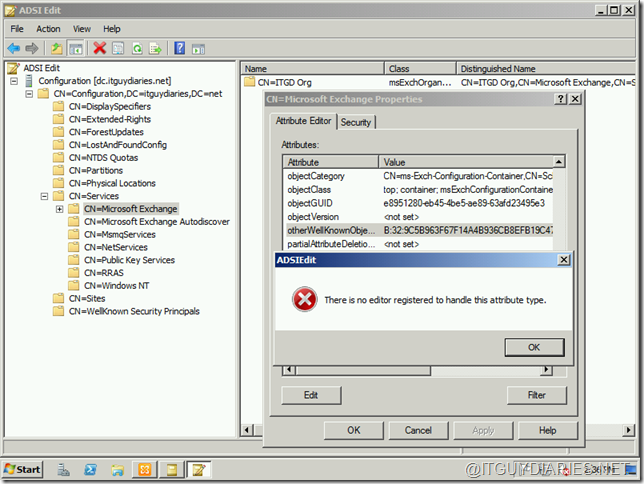Select the CN=RRAS container

tap(104, 273)
